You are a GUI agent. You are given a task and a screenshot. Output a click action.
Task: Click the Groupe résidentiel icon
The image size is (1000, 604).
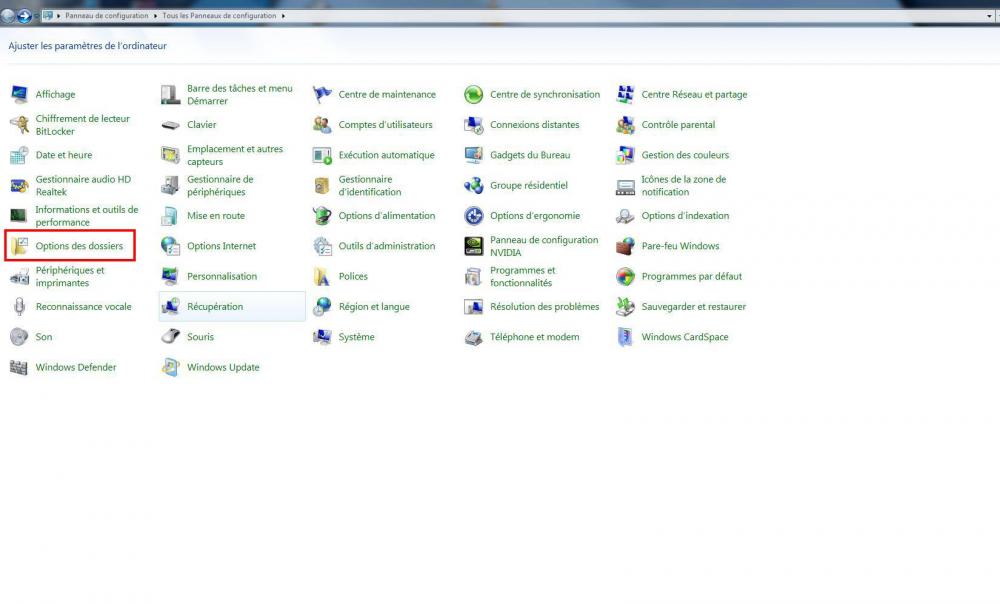tap(474, 186)
